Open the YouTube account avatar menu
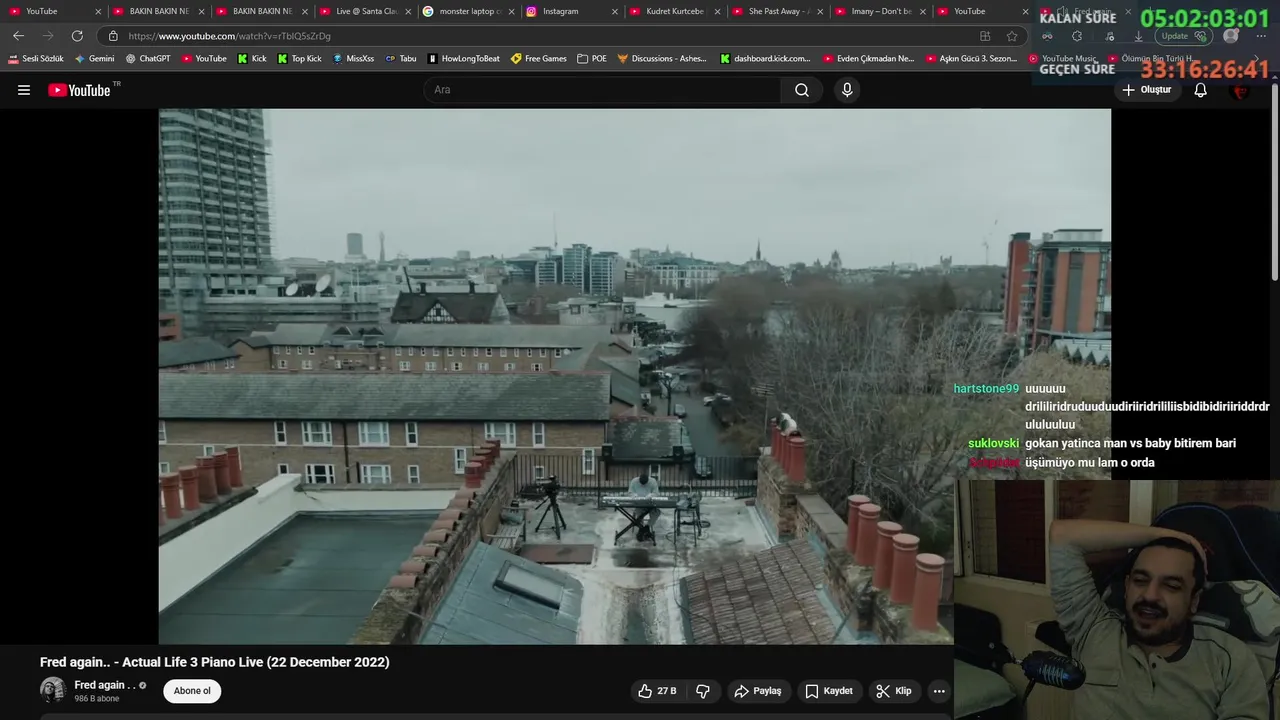 tap(1240, 90)
